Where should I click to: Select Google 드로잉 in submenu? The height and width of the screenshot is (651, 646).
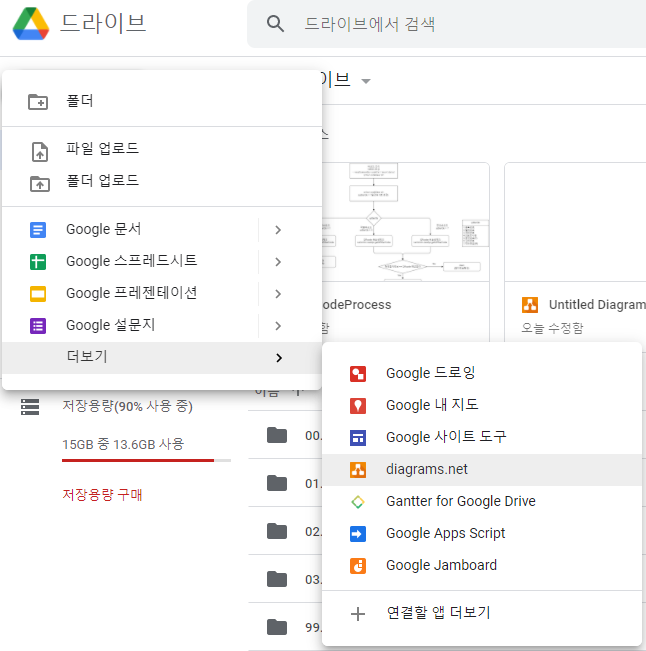tap(482, 373)
